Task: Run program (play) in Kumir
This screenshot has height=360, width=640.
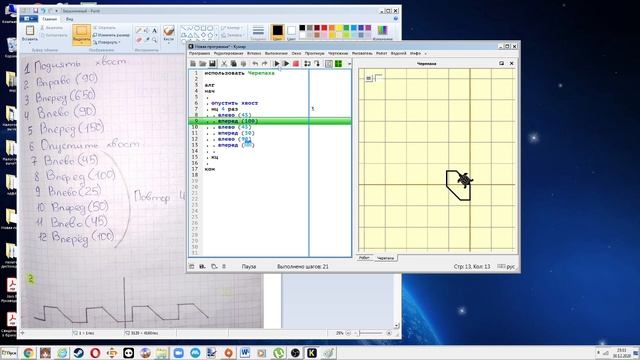Action: [x=276, y=64]
